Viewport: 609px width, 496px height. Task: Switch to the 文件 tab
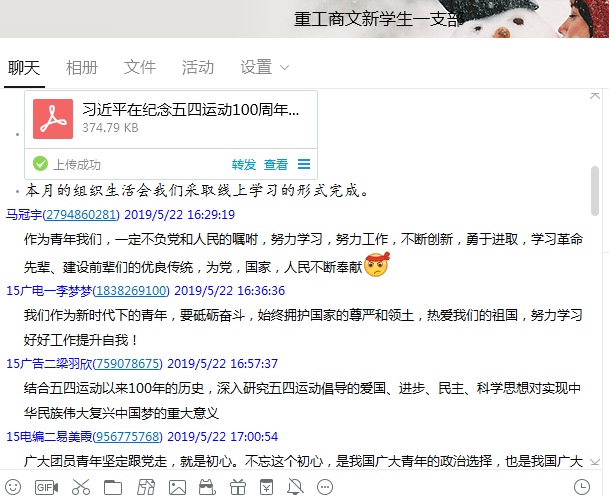coord(140,67)
